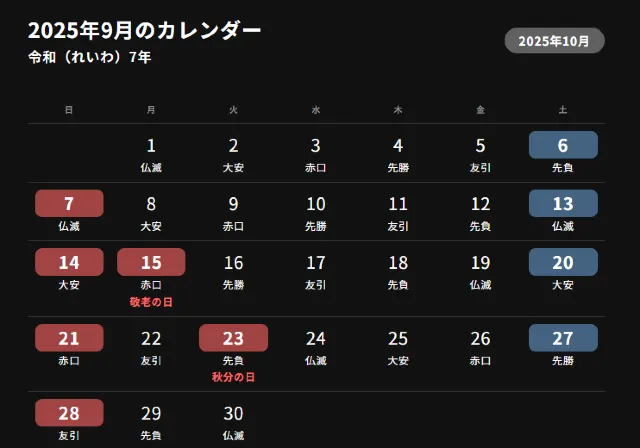Screen dimensions: 640x448
Task: Pick Thursday September 18
Action: [398, 263]
